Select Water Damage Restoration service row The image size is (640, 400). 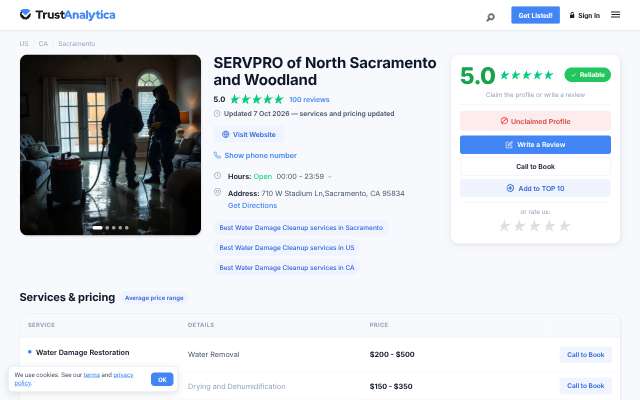pos(82,352)
